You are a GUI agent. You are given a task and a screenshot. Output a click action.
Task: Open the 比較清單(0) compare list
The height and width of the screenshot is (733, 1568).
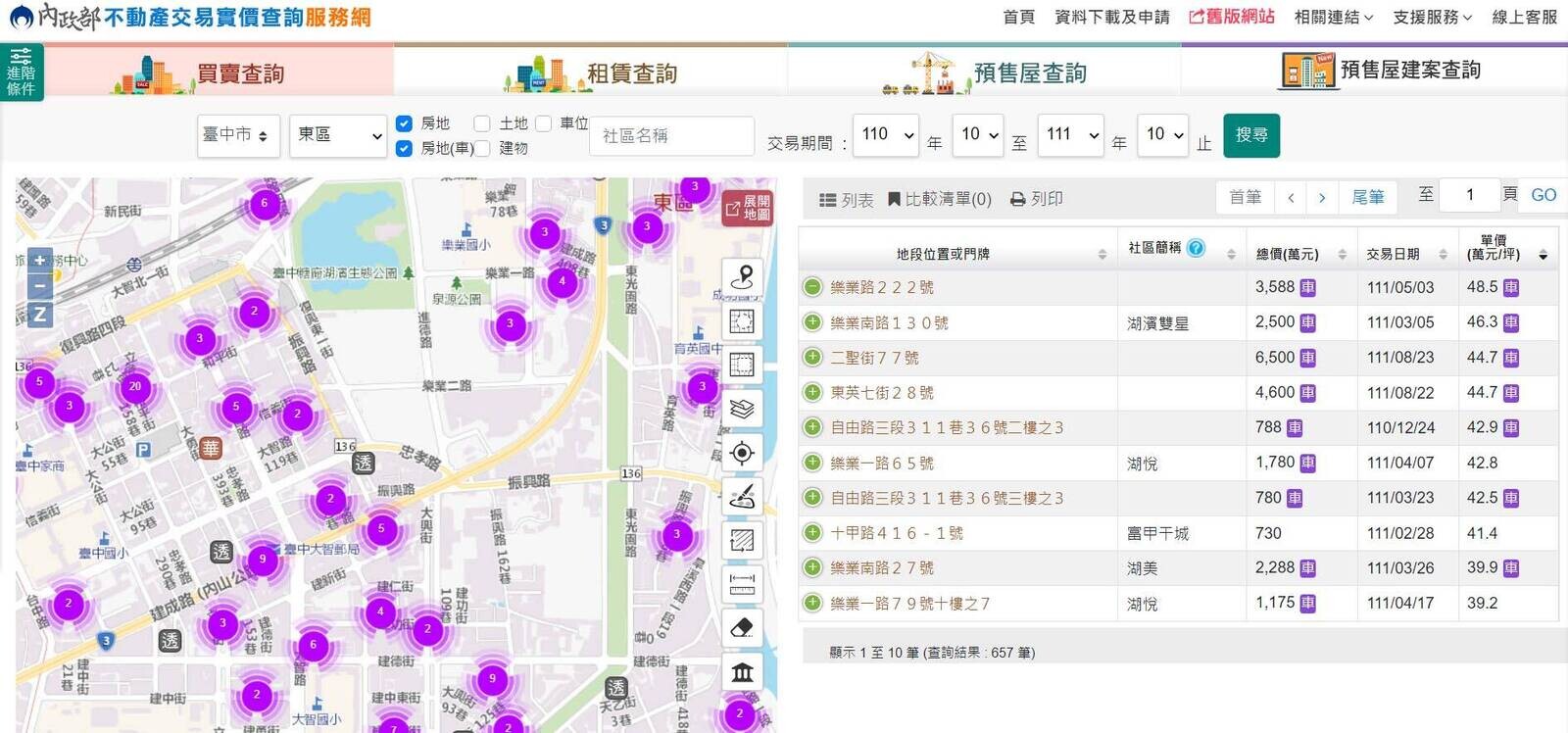pos(940,199)
